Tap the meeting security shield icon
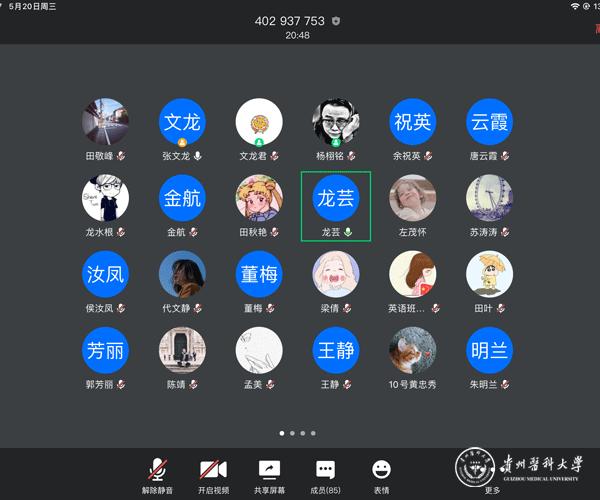 [x=336, y=20]
